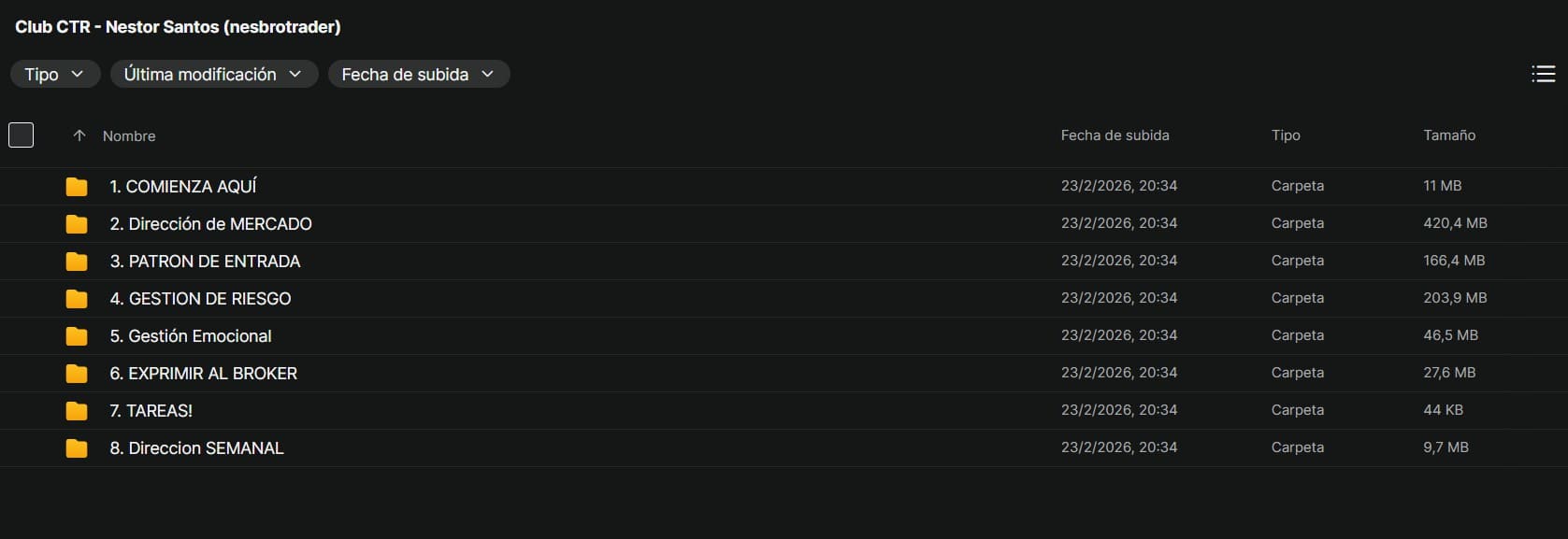Screen dimensions: 1568x539
Task: Click the Fecha de subida column header
Action: pos(1115,135)
